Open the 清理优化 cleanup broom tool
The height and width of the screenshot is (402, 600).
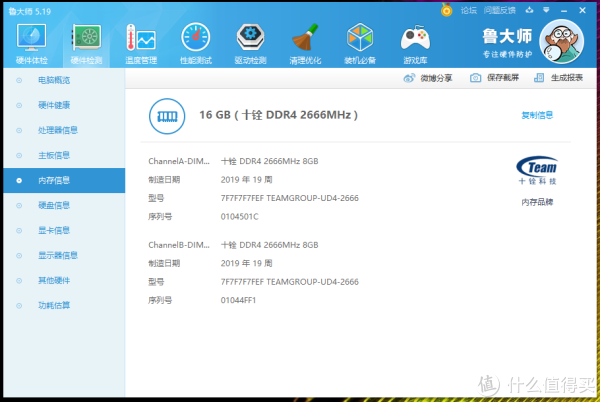tap(305, 44)
